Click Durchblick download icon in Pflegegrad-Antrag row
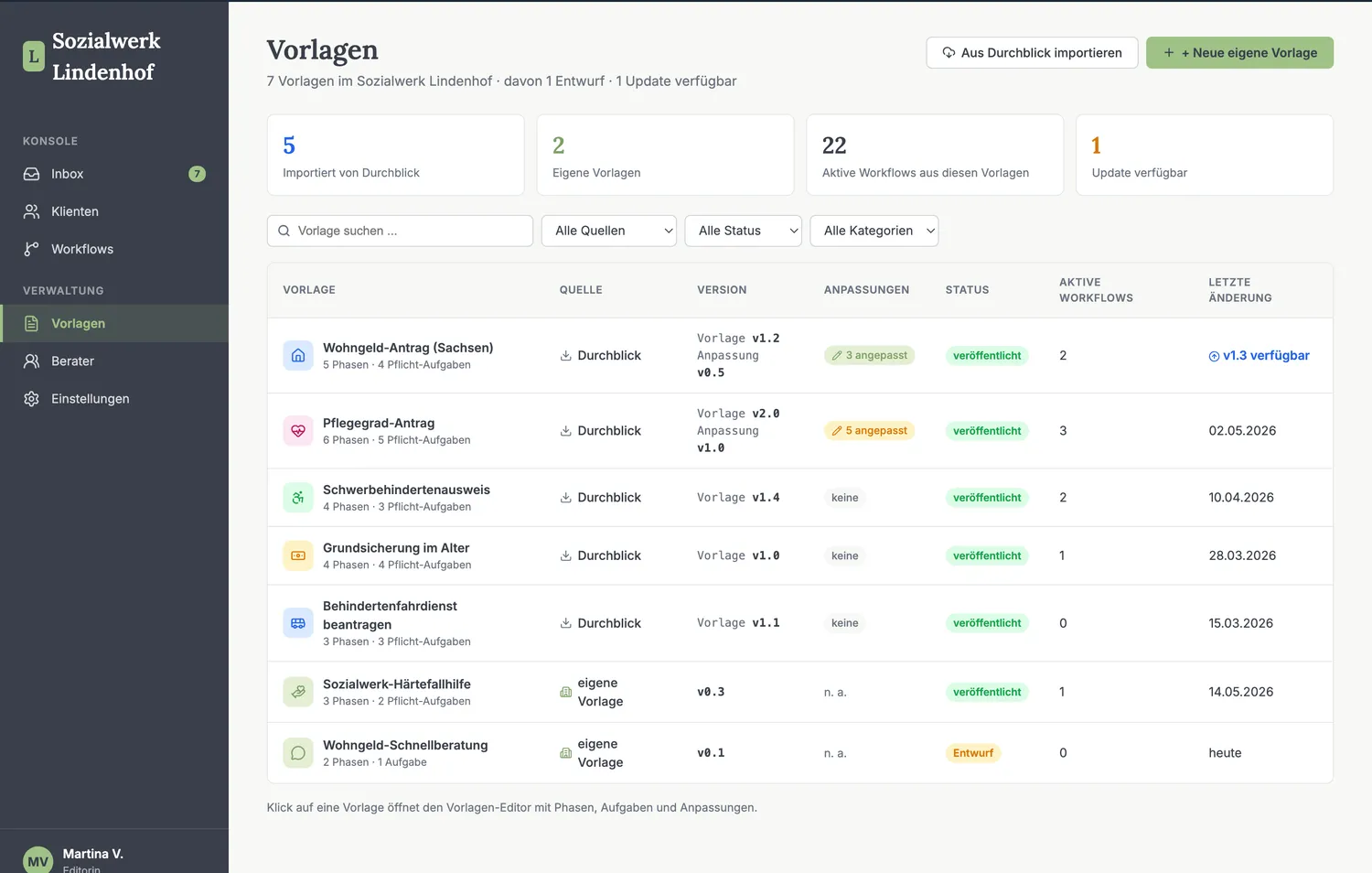 coord(566,430)
